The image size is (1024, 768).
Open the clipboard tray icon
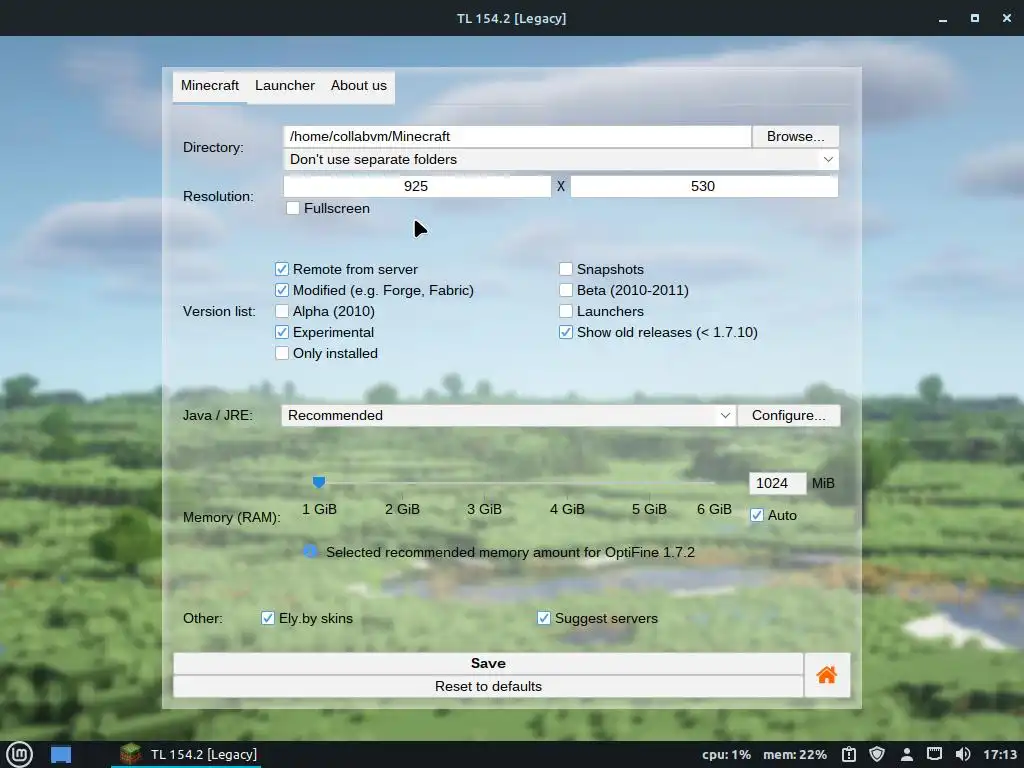point(848,754)
